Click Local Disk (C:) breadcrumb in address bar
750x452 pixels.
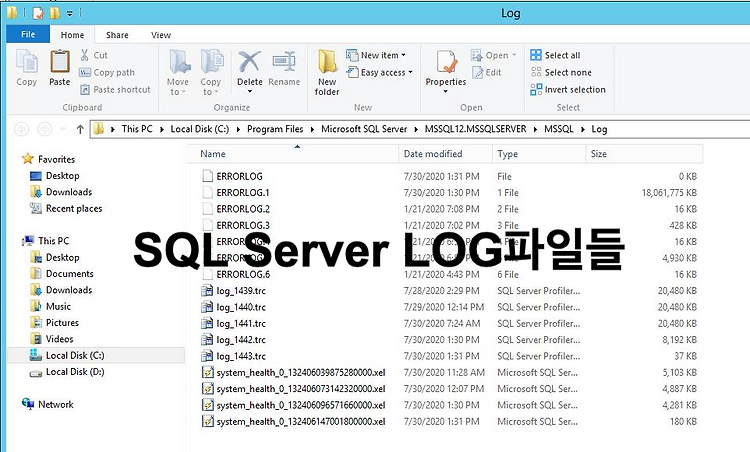(x=199, y=129)
